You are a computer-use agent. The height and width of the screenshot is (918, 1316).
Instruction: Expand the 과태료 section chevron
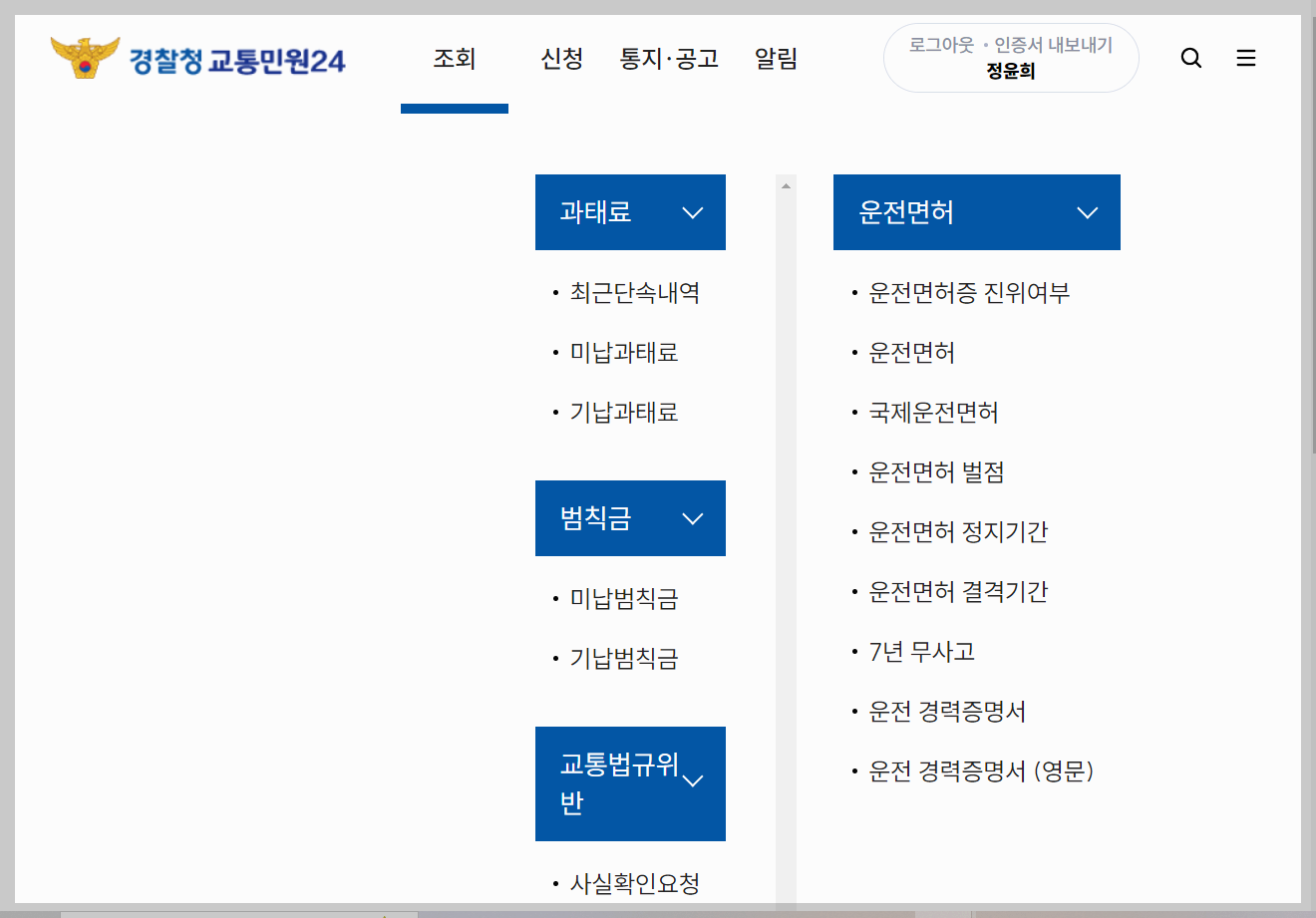pyautogui.click(x=693, y=211)
